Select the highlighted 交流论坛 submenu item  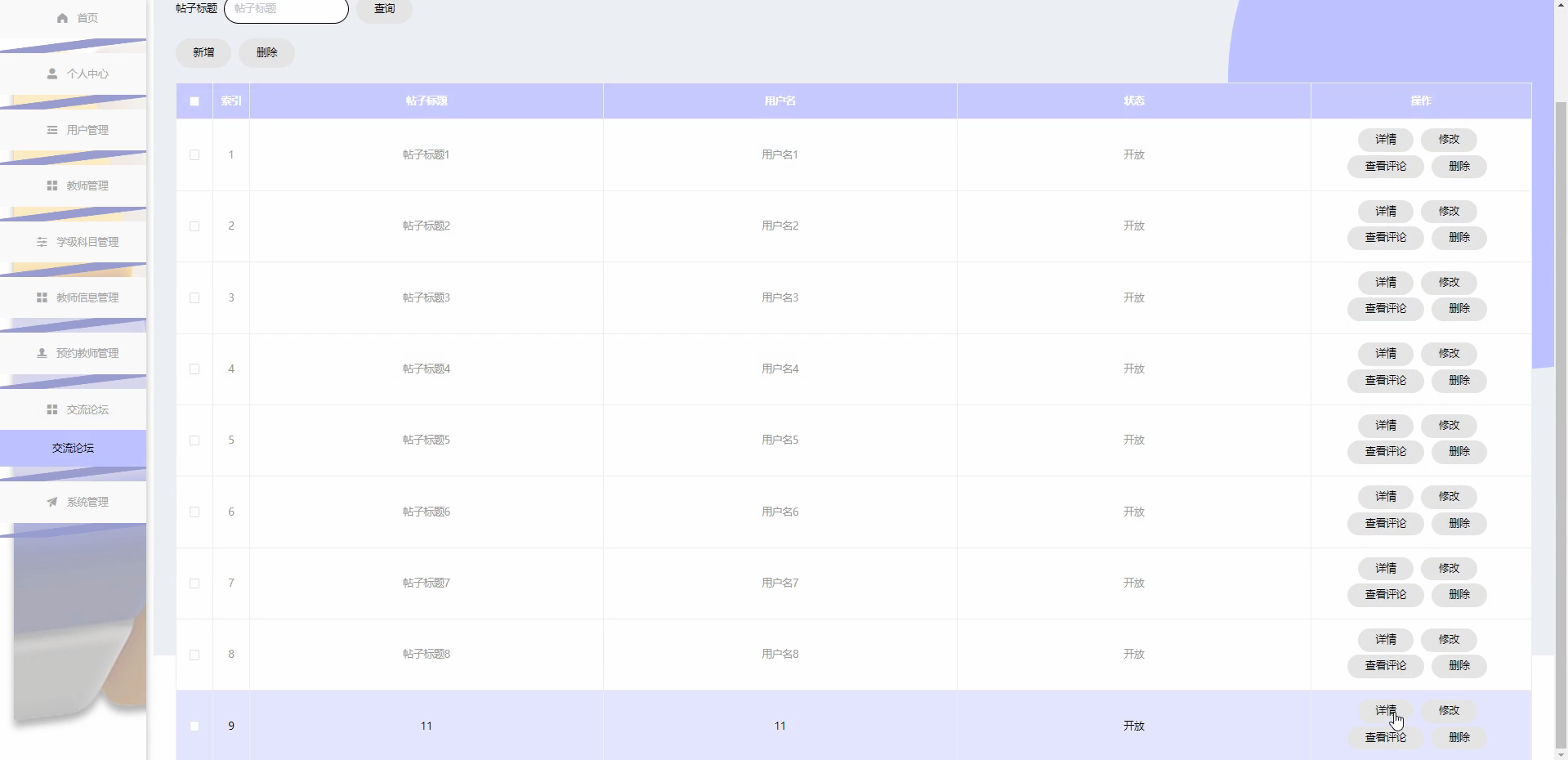coord(74,448)
